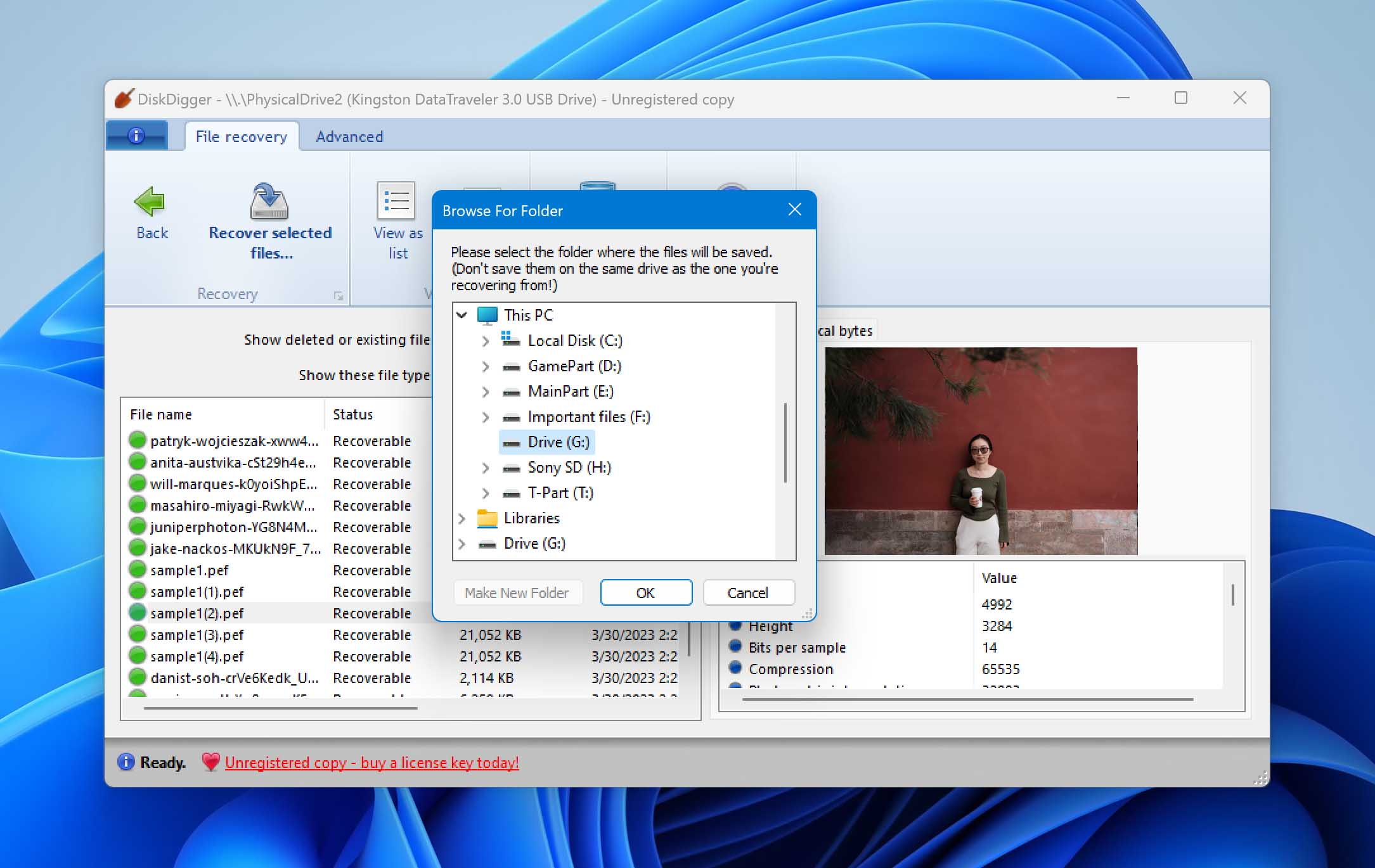Click the View as list icon
This screenshot has height=868, width=1375.
click(396, 201)
